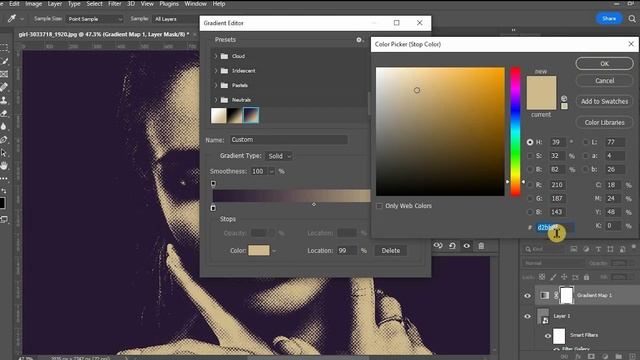Image resolution: width=640 pixels, height=360 pixels.
Task: Select the Hand tool
Action: pos(4,166)
